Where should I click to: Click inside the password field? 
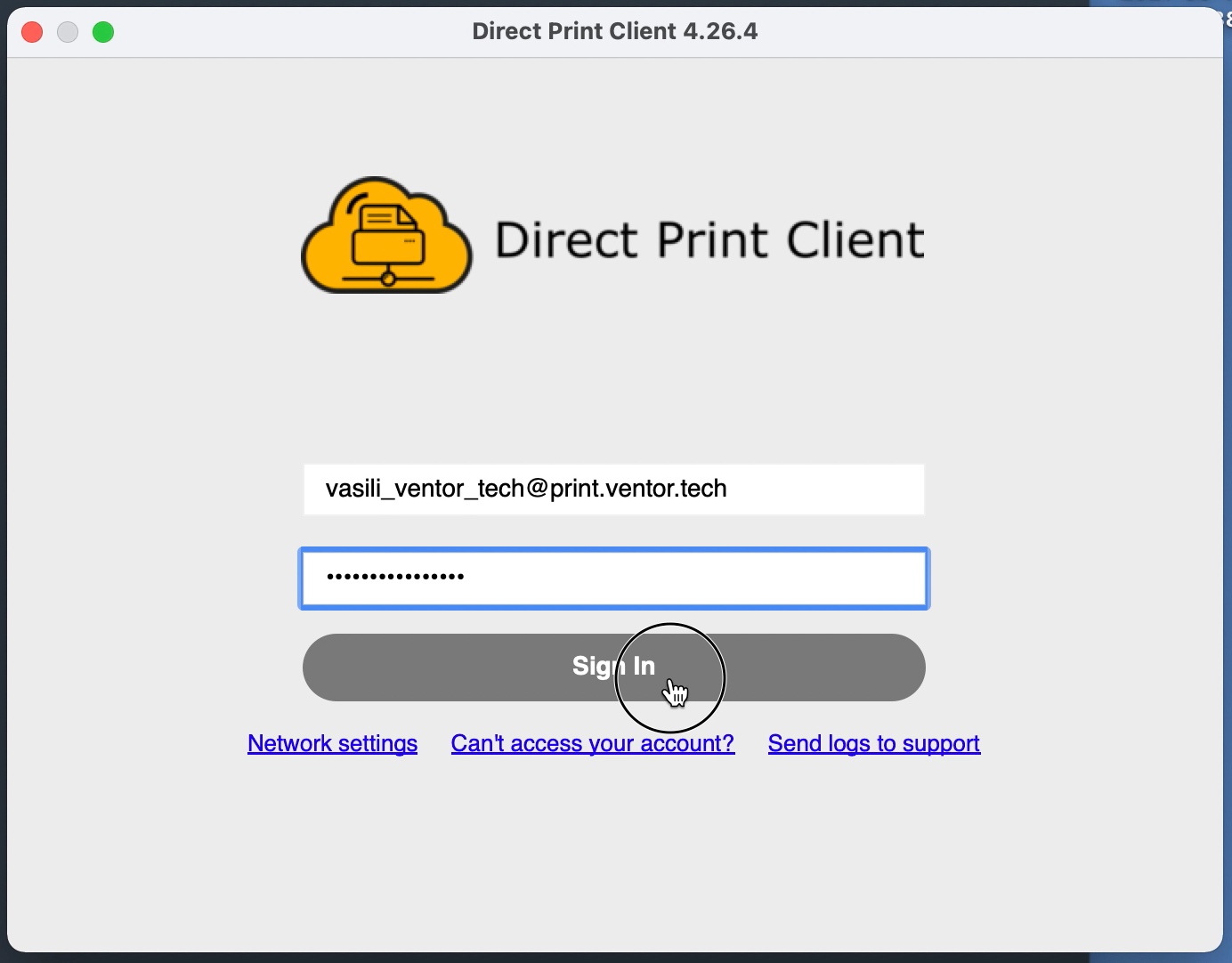[x=613, y=578]
